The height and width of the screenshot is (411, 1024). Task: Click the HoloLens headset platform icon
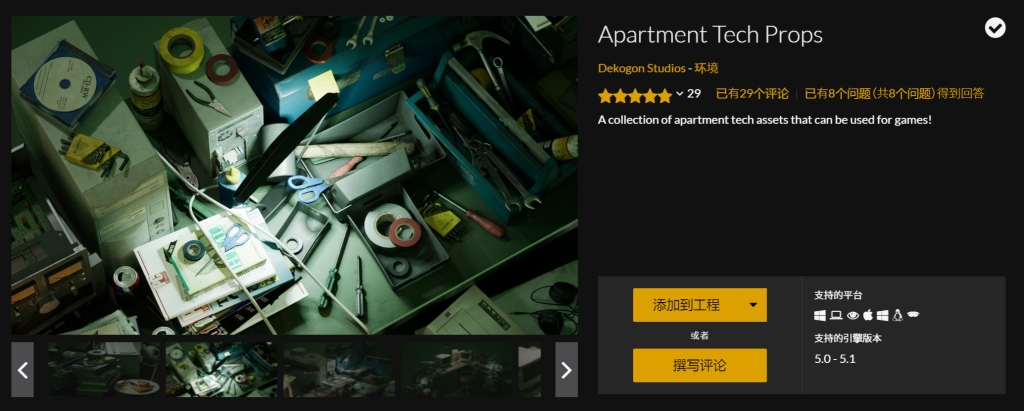[913, 316]
